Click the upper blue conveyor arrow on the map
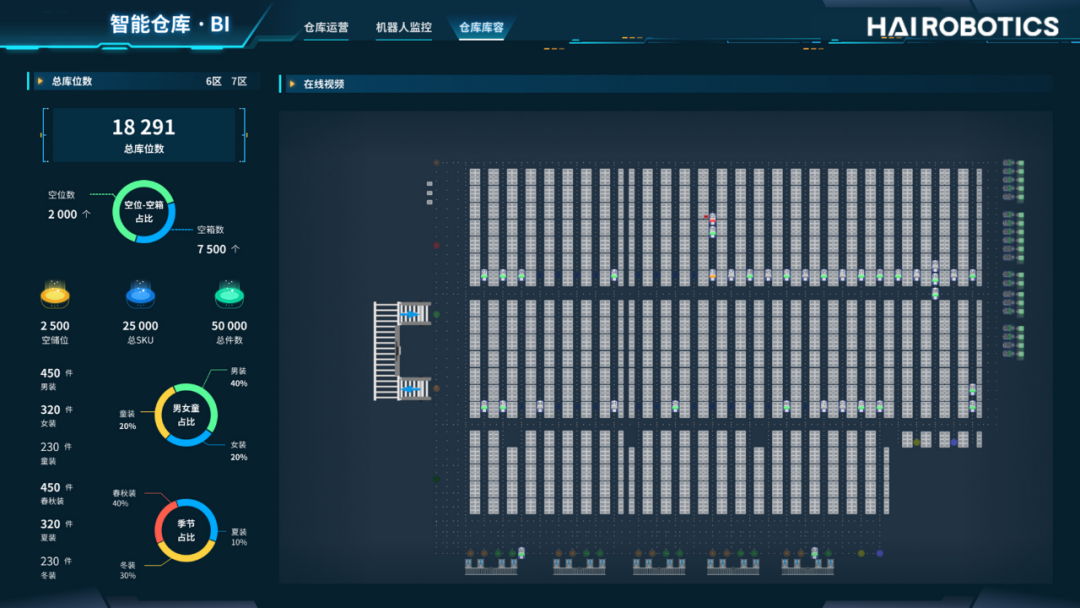Screen dimensions: 1080x608 tap(409, 315)
